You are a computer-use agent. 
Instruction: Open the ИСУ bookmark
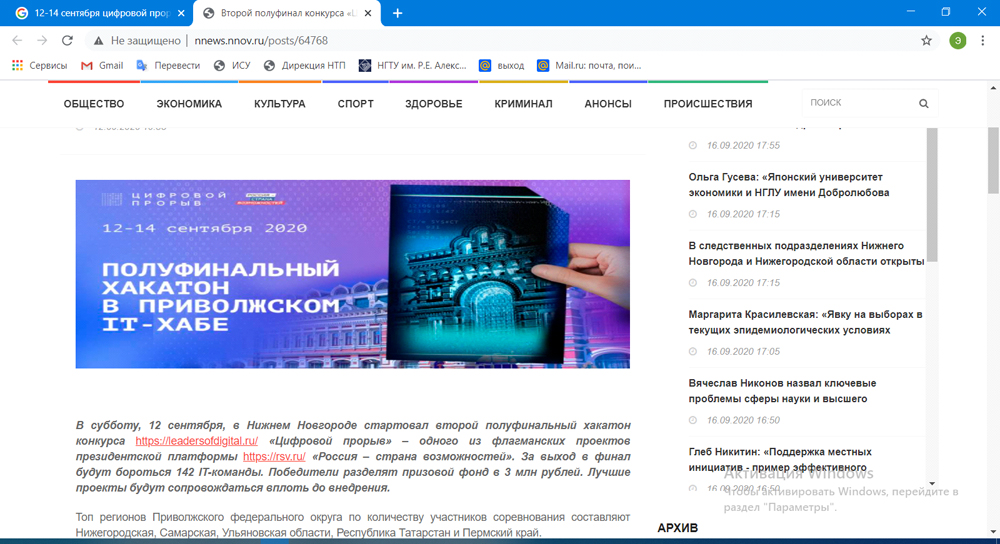[x=232, y=65]
